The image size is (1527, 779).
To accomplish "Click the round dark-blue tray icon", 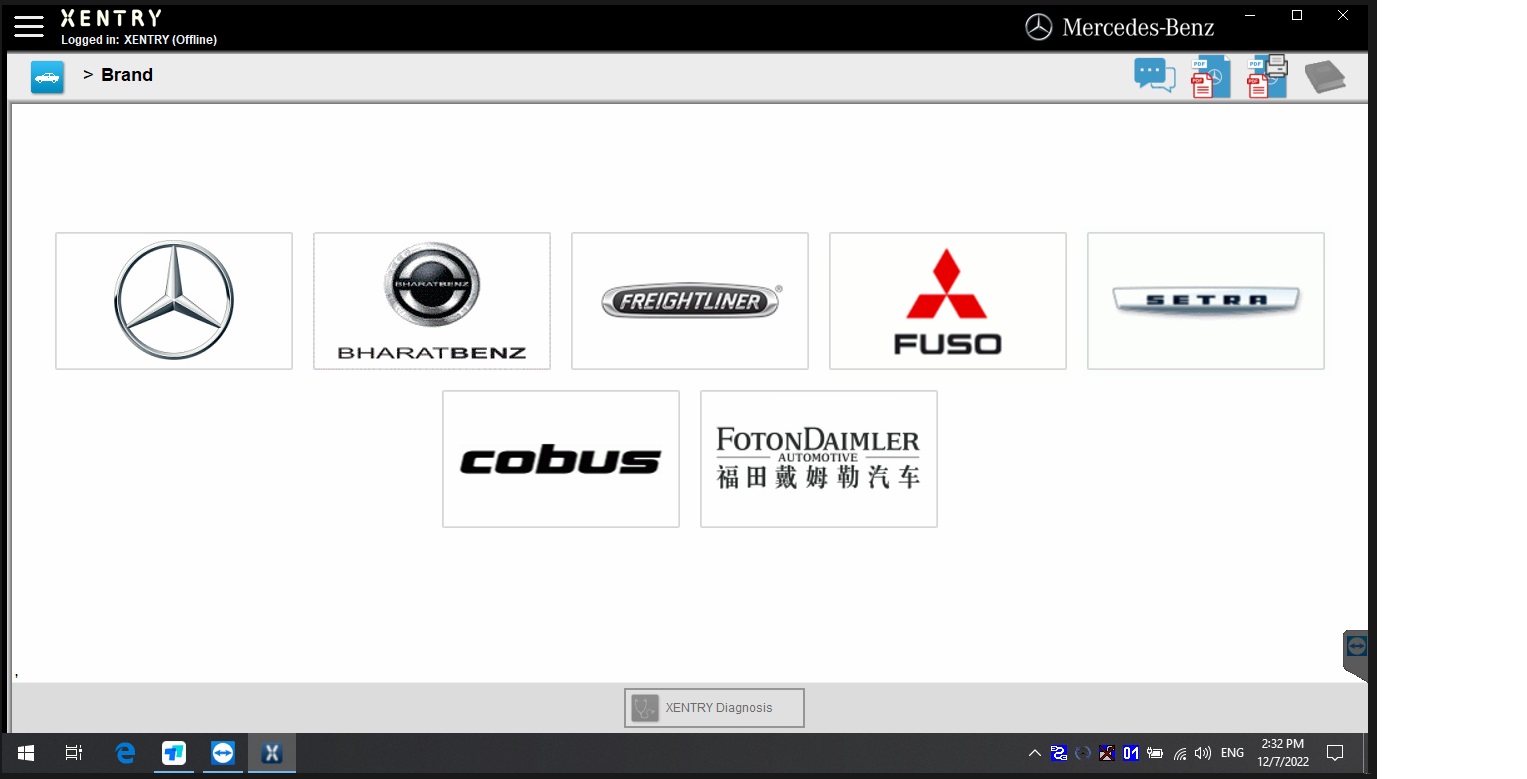I will (x=1083, y=753).
